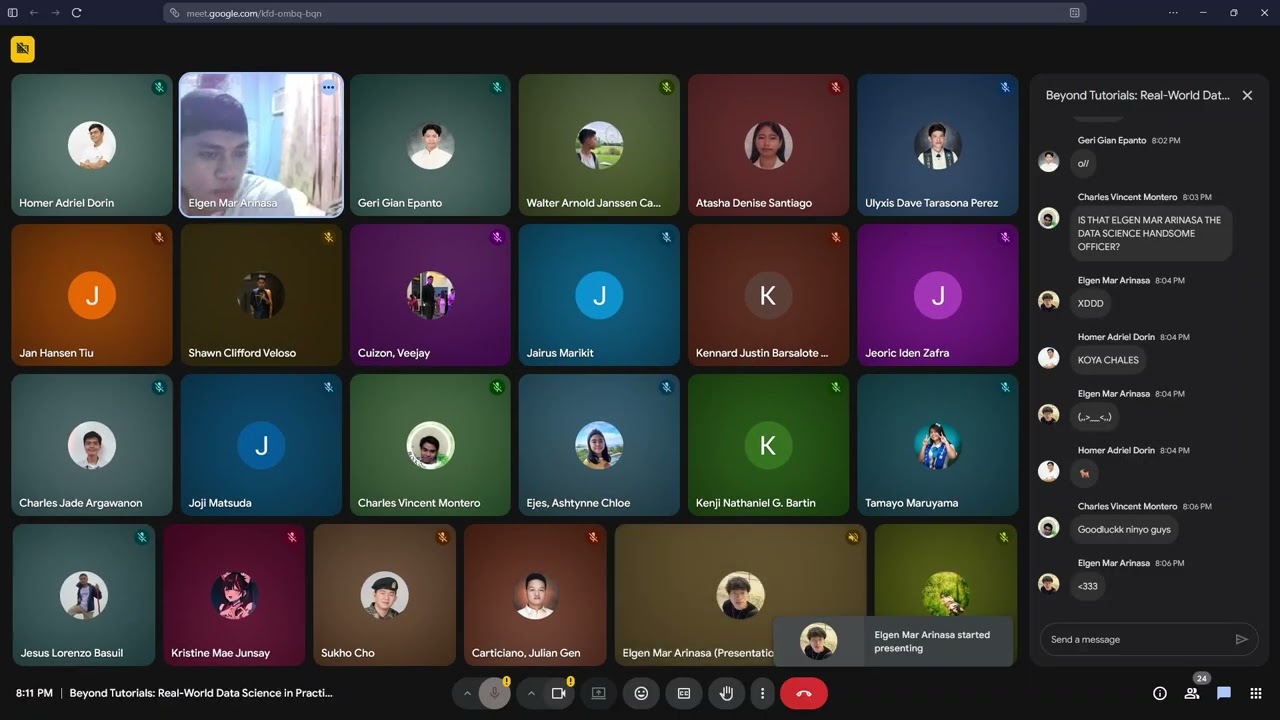
Task: Select Sukho Cho's tile
Action: 384,595
